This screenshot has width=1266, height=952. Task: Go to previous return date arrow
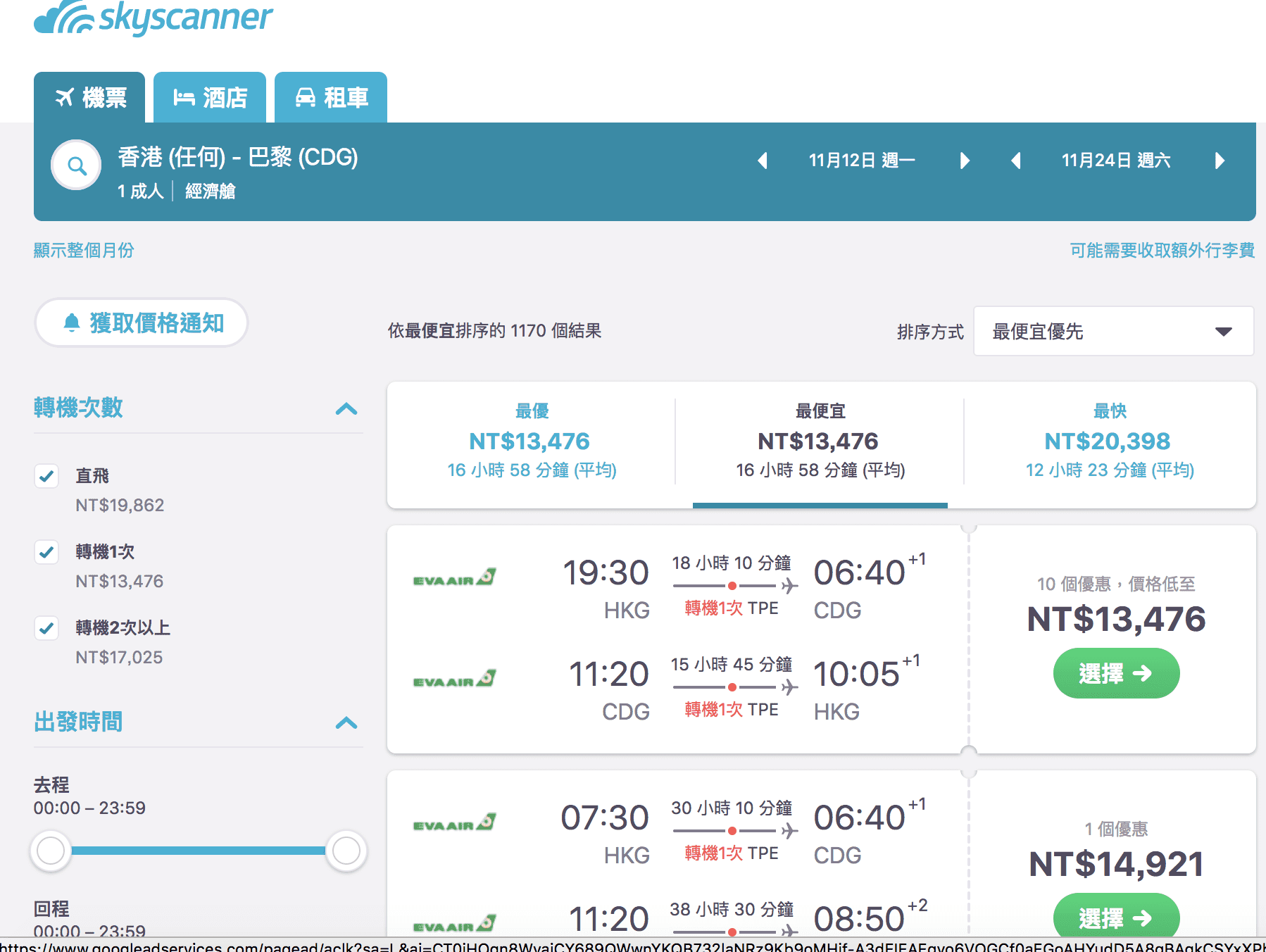1015,161
